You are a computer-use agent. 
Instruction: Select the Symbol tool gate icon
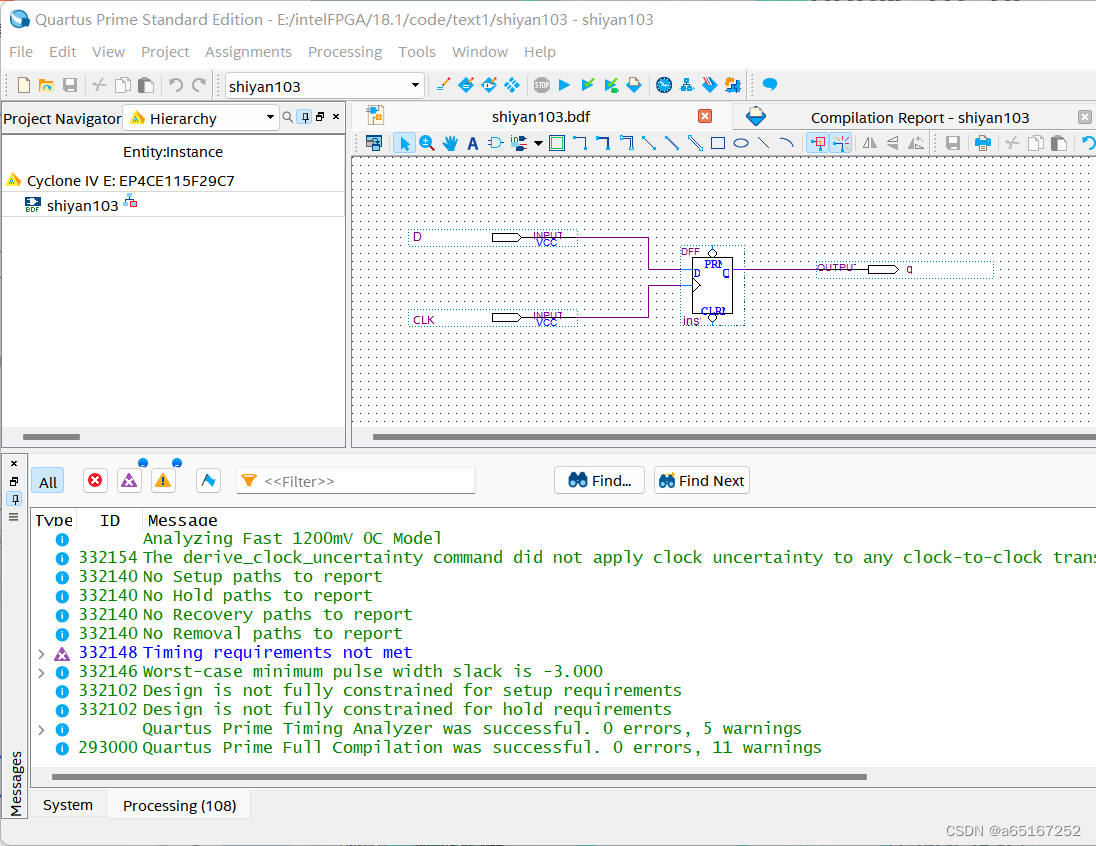(x=496, y=143)
